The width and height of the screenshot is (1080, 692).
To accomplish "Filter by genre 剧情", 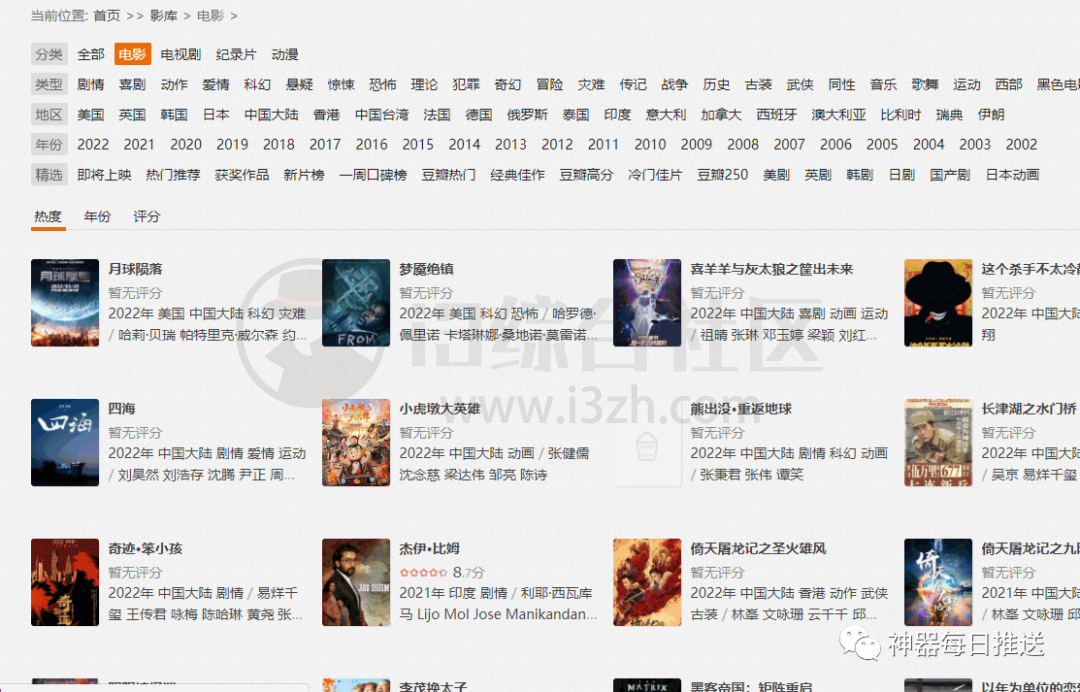I will coord(90,84).
